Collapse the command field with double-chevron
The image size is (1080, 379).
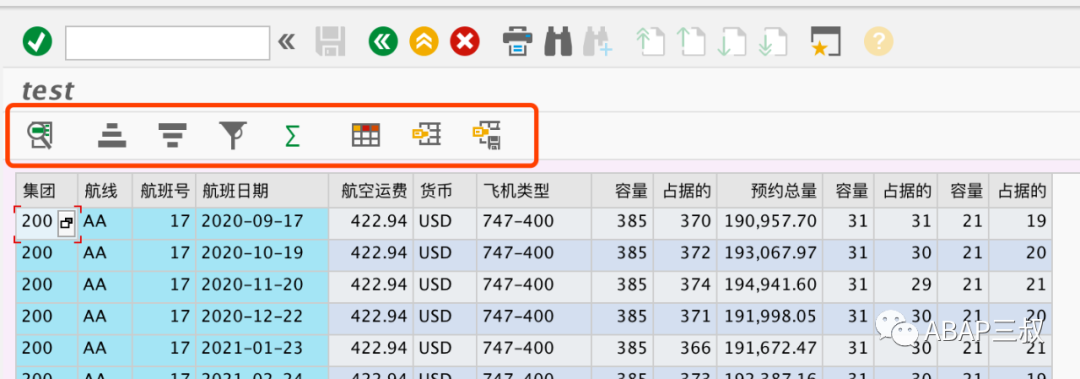point(287,43)
